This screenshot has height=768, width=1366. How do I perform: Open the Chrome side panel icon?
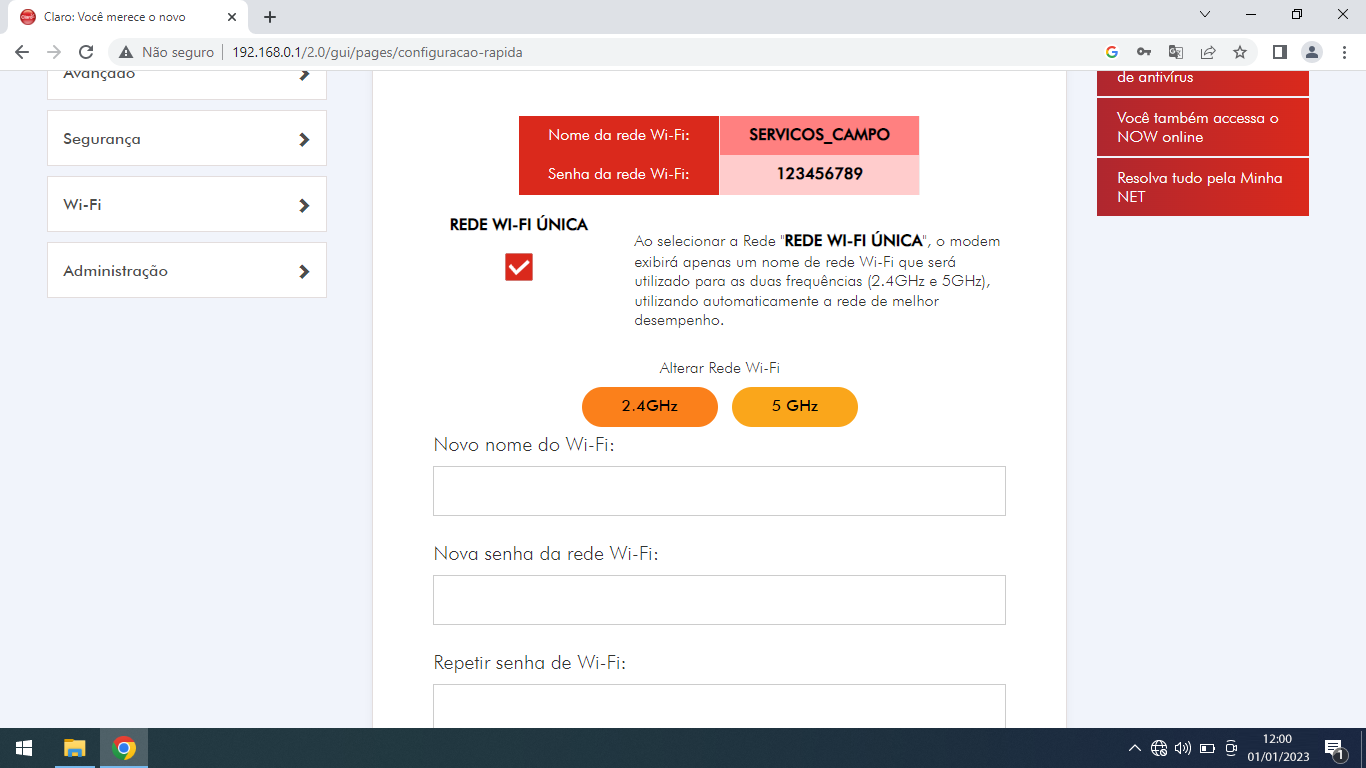pyautogui.click(x=1281, y=51)
